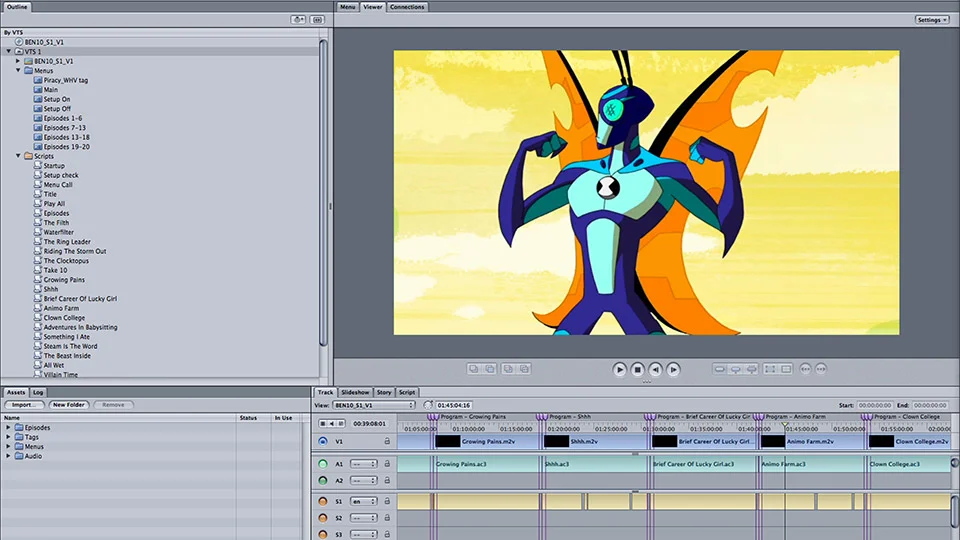The image size is (960, 540).
Task: Lock the A2 audio track
Action: [x=387, y=481]
